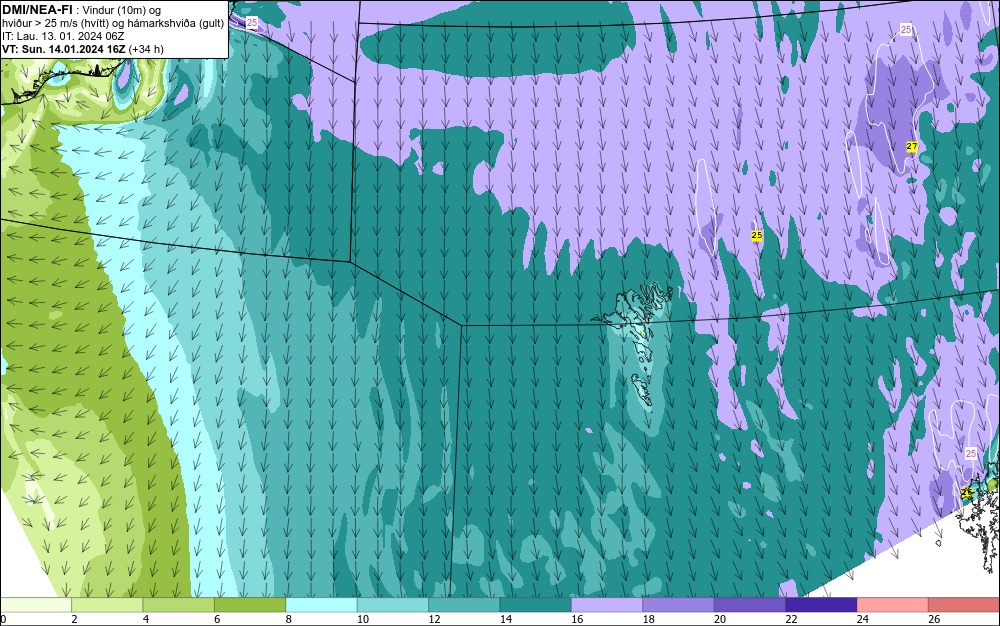1000x626 pixels.
Task: Click the "VT: Sun. 14.01.2024 16Z" valid time
Action: point(64,49)
